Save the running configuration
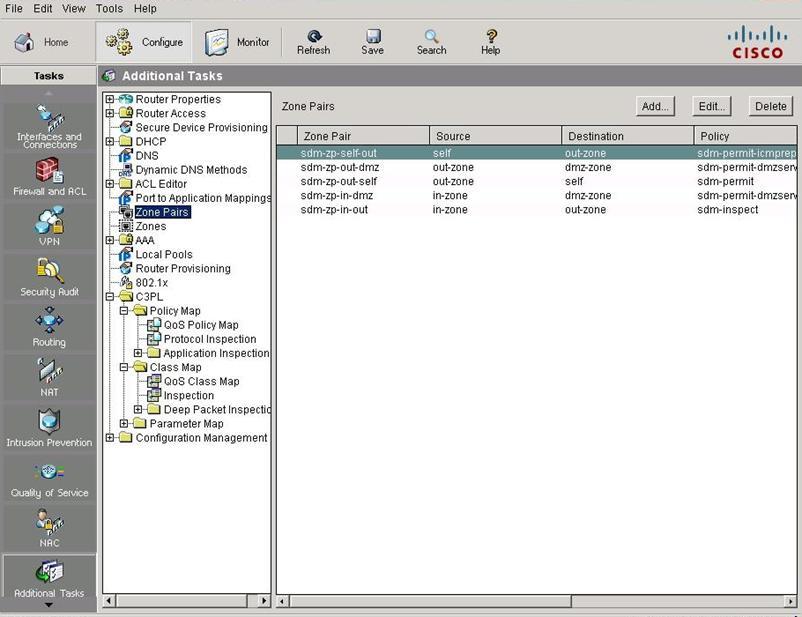 pyautogui.click(x=372, y=42)
